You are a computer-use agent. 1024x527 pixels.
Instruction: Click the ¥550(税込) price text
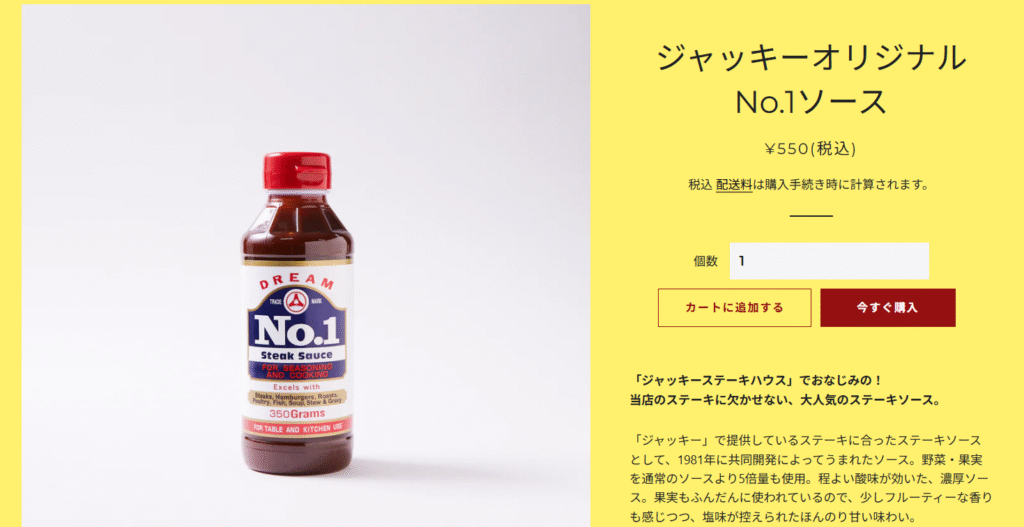[x=810, y=149]
